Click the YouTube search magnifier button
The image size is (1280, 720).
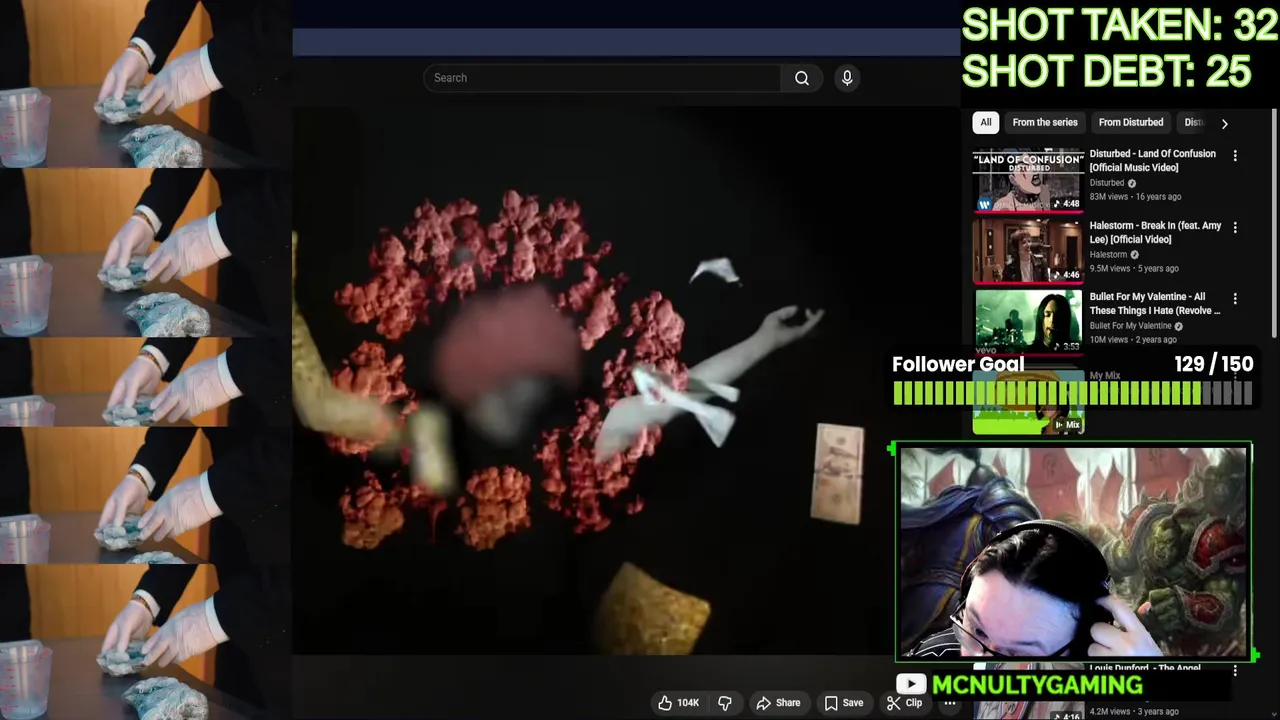pos(802,78)
